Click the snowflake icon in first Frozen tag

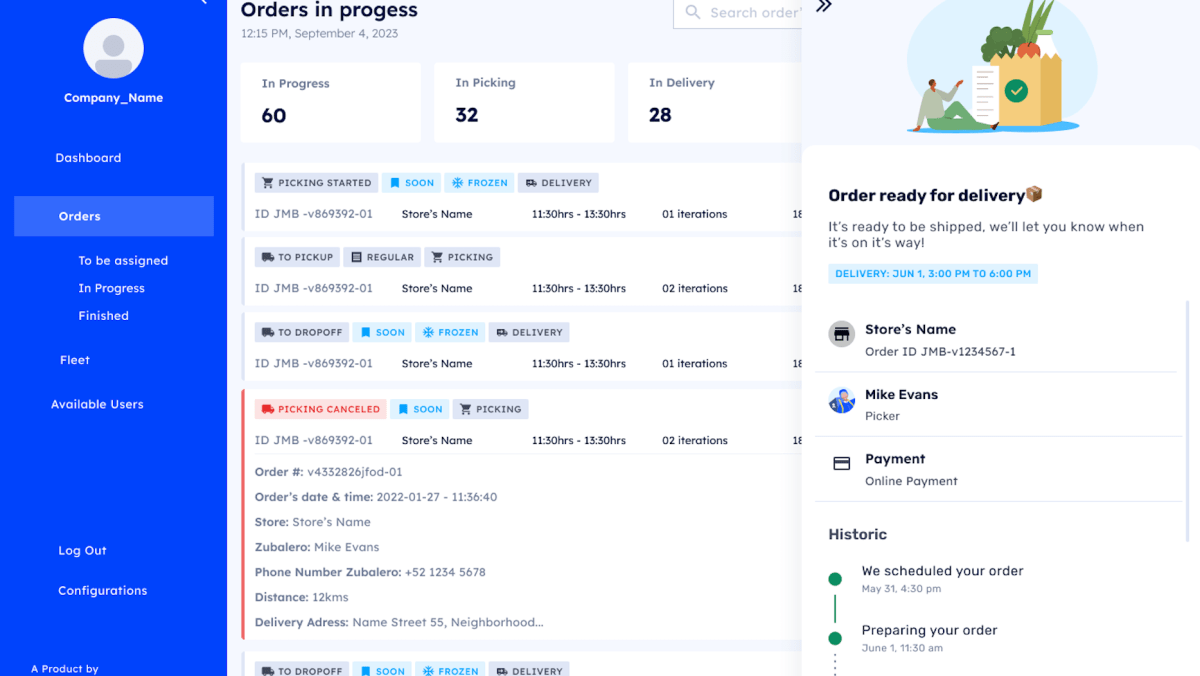[458, 183]
